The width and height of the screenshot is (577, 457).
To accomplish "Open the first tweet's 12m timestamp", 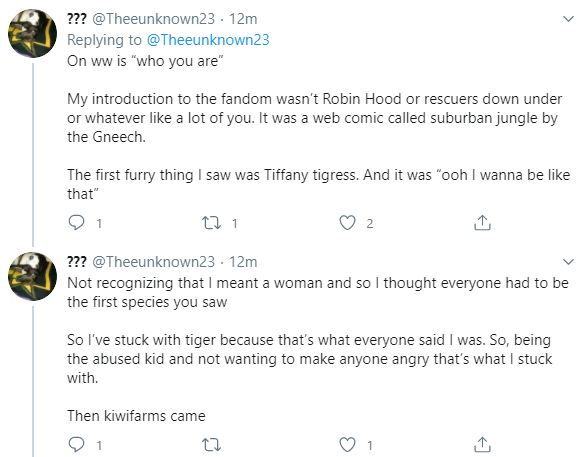I will coord(243,19).
